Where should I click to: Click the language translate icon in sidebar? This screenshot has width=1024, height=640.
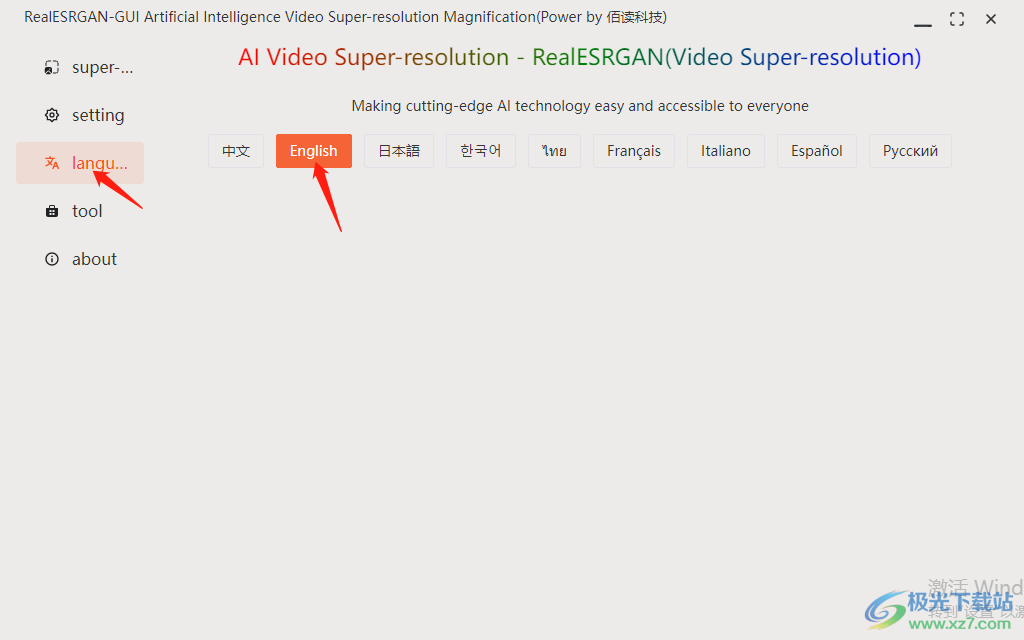pyautogui.click(x=52, y=163)
